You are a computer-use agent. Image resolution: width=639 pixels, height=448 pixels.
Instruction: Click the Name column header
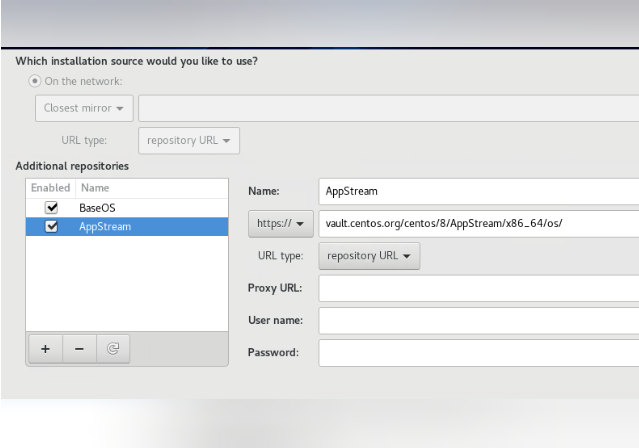pyautogui.click(x=152, y=188)
